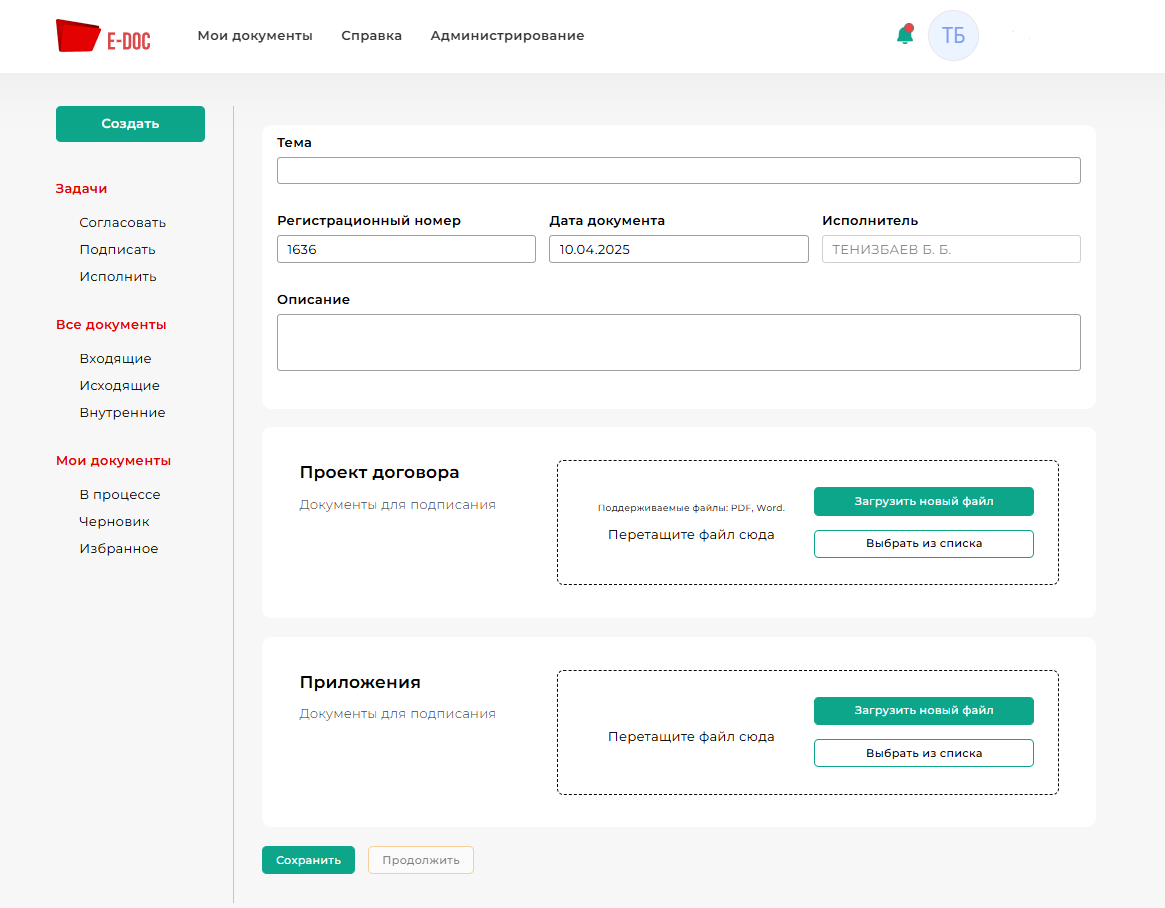Click Выбрать из списка under Приложения

click(923, 753)
